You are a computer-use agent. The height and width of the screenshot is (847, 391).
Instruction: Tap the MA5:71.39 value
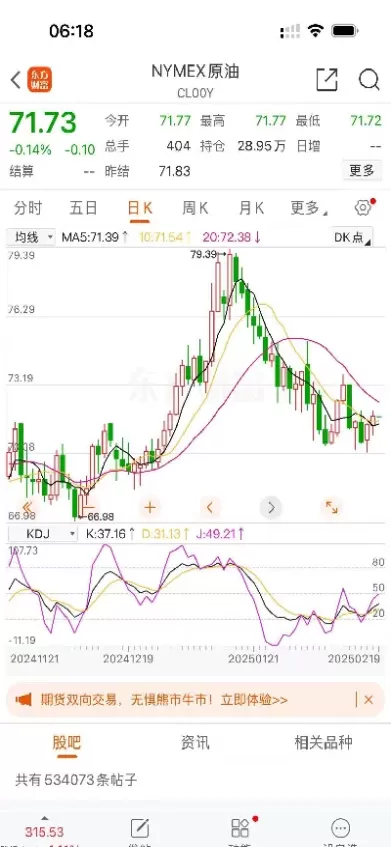coord(95,237)
